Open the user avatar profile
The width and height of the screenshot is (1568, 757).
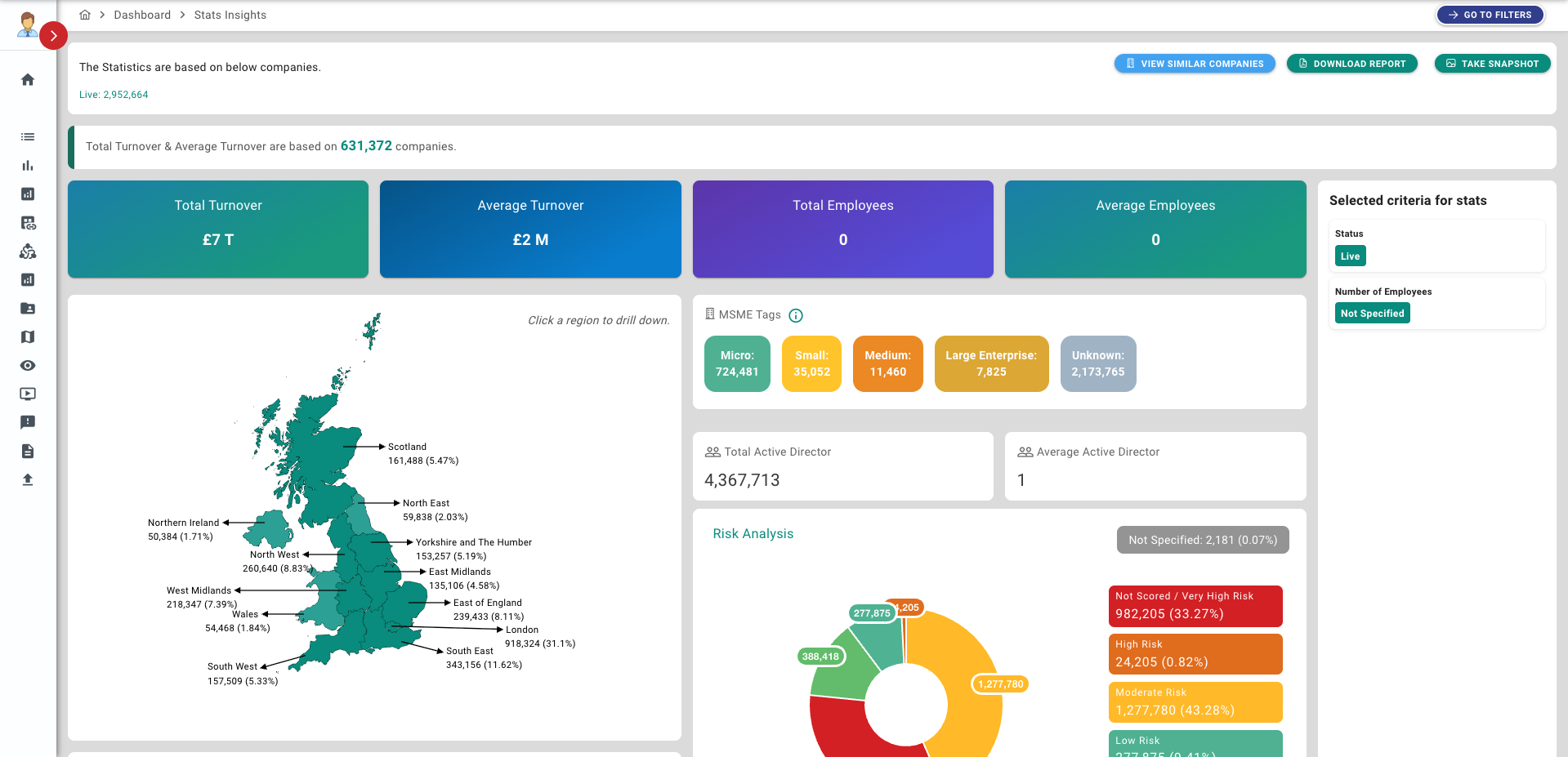tap(27, 24)
